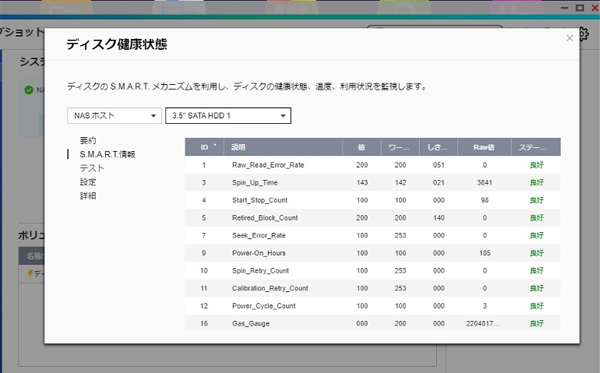Click green check status icon behind dialog
The image size is (600, 373).
coord(29,90)
